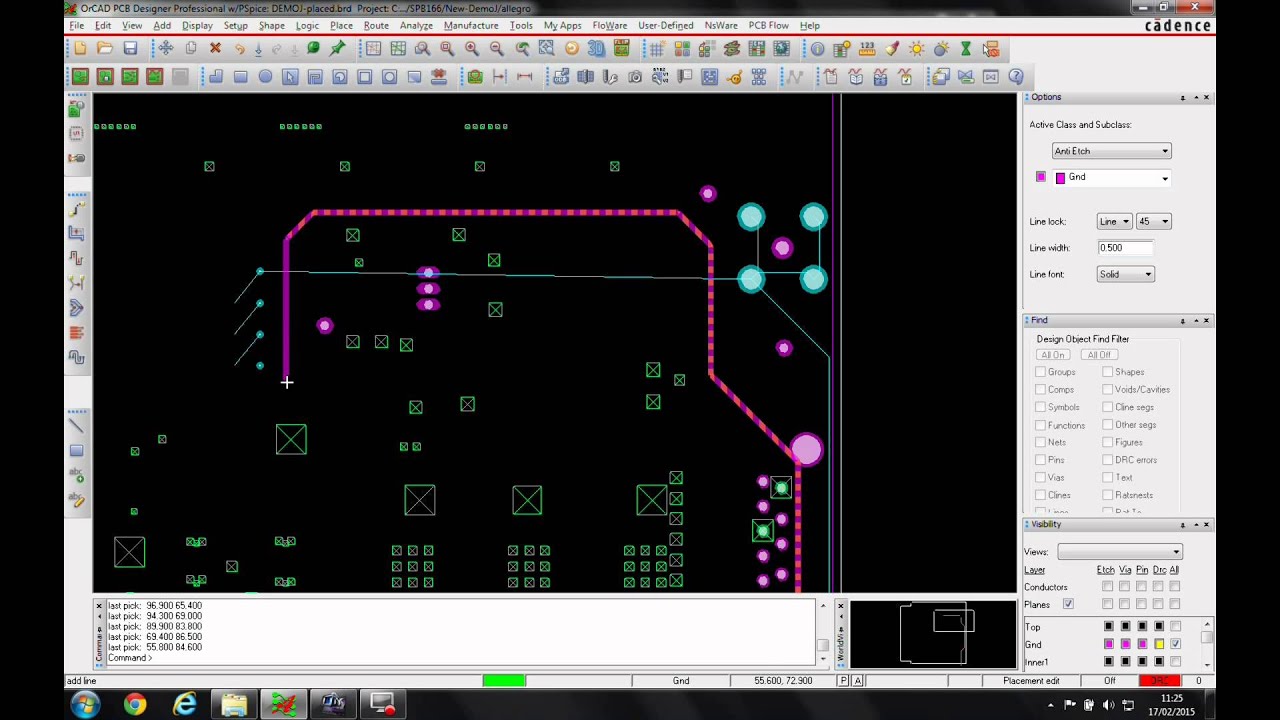The width and height of the screenshot is (1280, 720).
Task: Click the green pushpin icon
Action: (338, 48)
